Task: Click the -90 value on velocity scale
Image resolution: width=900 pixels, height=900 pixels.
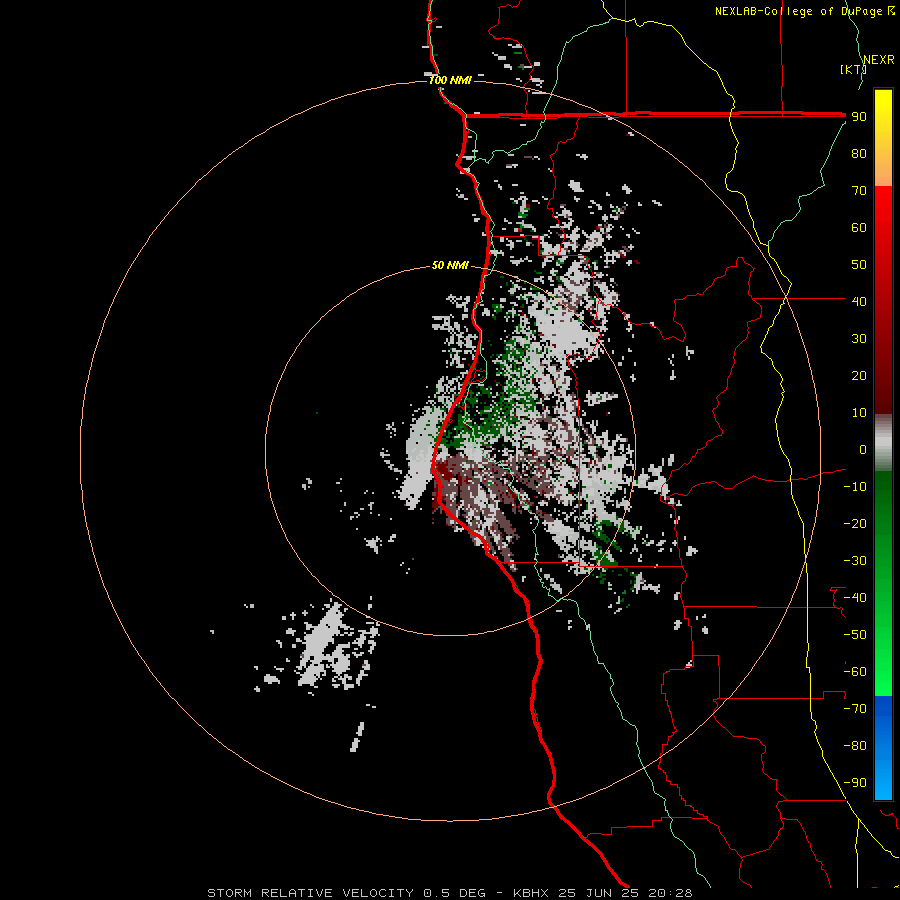Action: point(855,783)
